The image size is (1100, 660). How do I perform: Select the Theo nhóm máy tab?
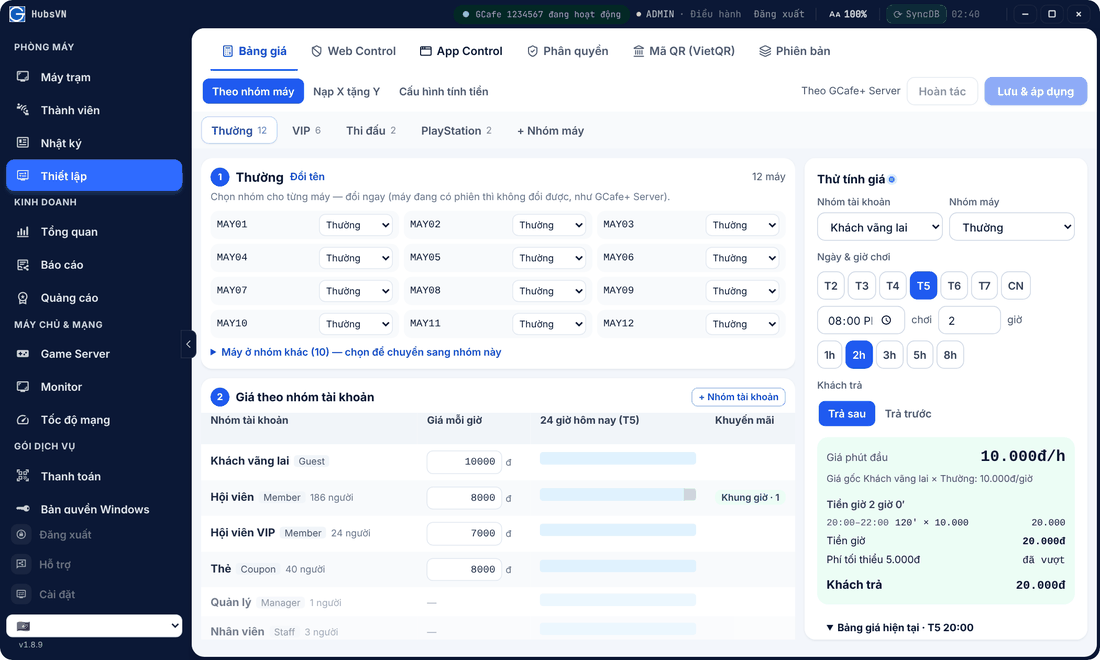(253, 91)
